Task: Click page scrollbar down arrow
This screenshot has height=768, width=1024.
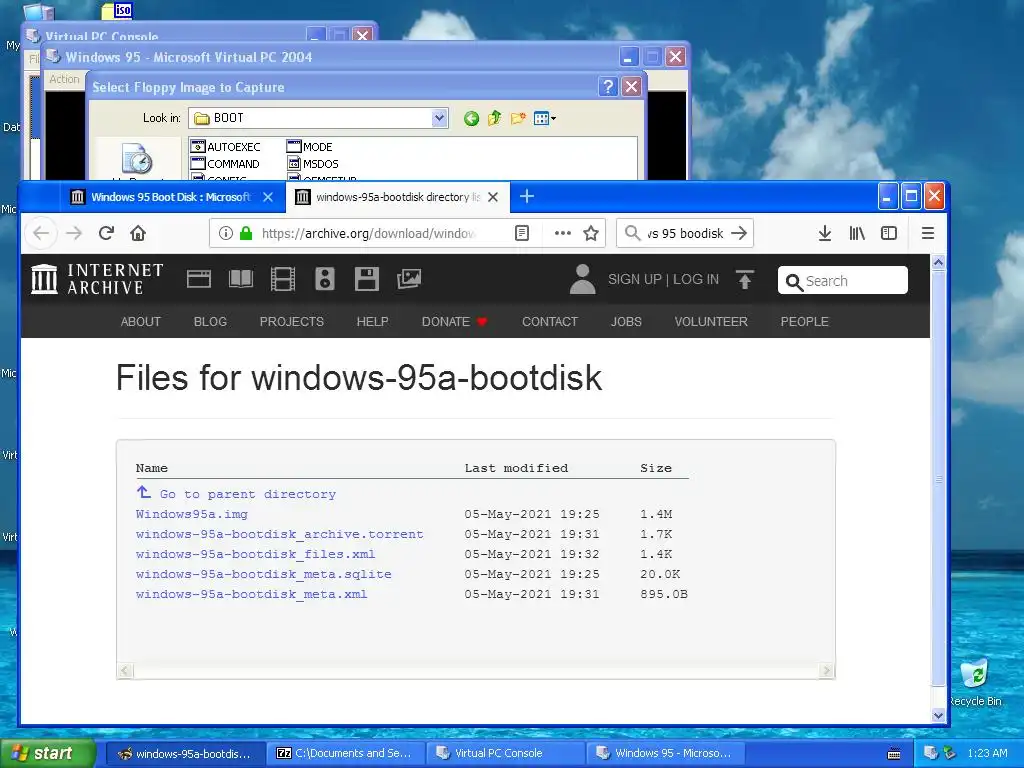Action: tap(938, 714)
